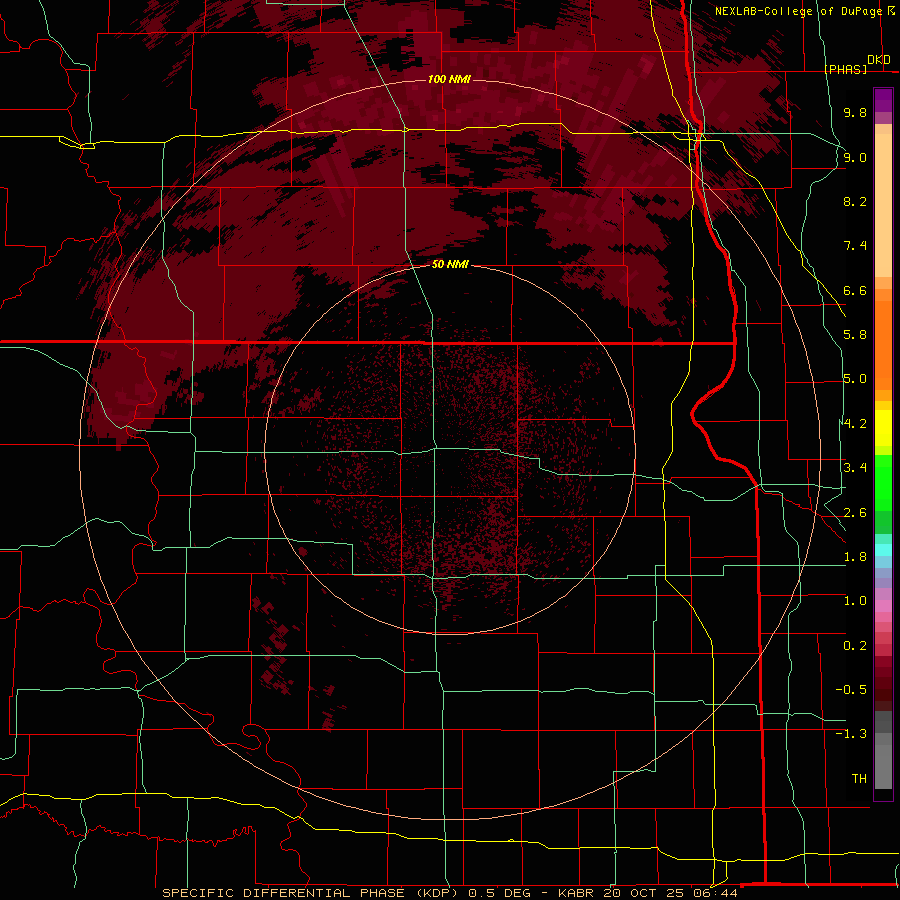The height and width of the screenshot is (900, 900).
Task: Click the 2.6 value on the color scale
Action: pos(855,513)
